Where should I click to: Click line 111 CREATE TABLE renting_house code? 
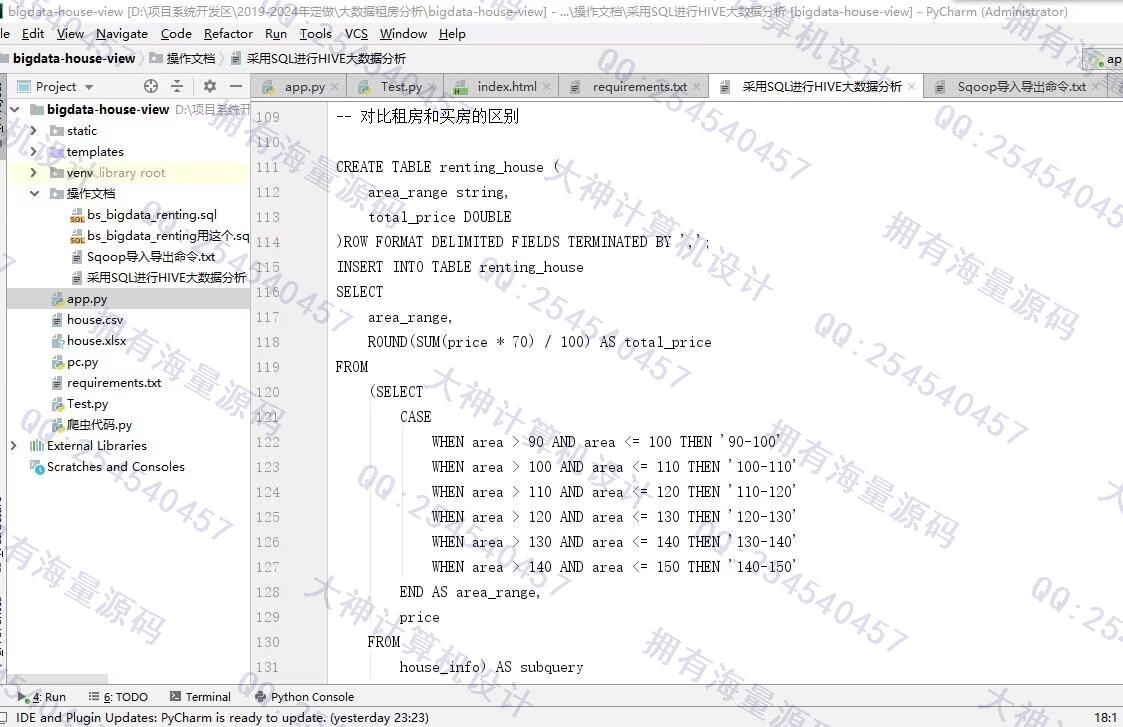[x=448, y=167]
